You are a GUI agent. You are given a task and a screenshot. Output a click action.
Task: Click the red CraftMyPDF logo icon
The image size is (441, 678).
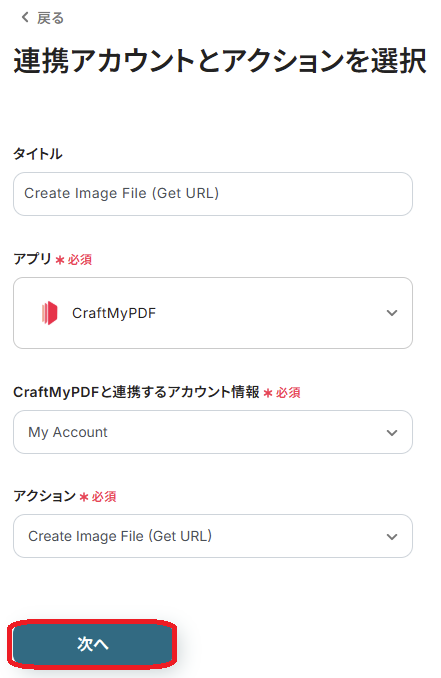point(49,313)
